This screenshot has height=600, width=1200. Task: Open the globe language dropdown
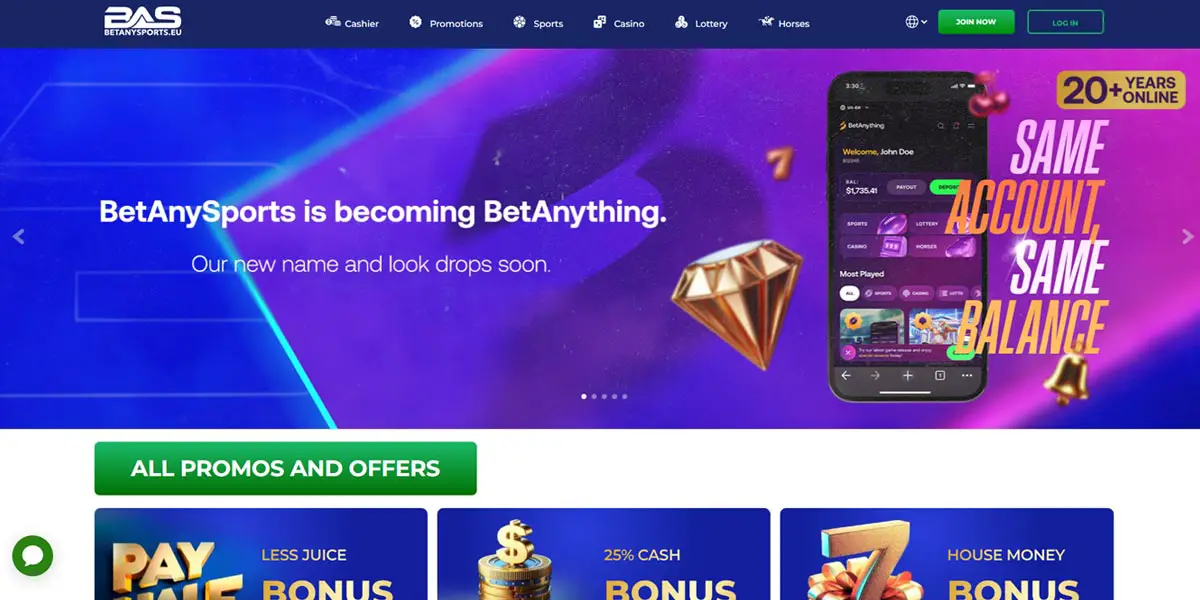click(x=916, y=22)
